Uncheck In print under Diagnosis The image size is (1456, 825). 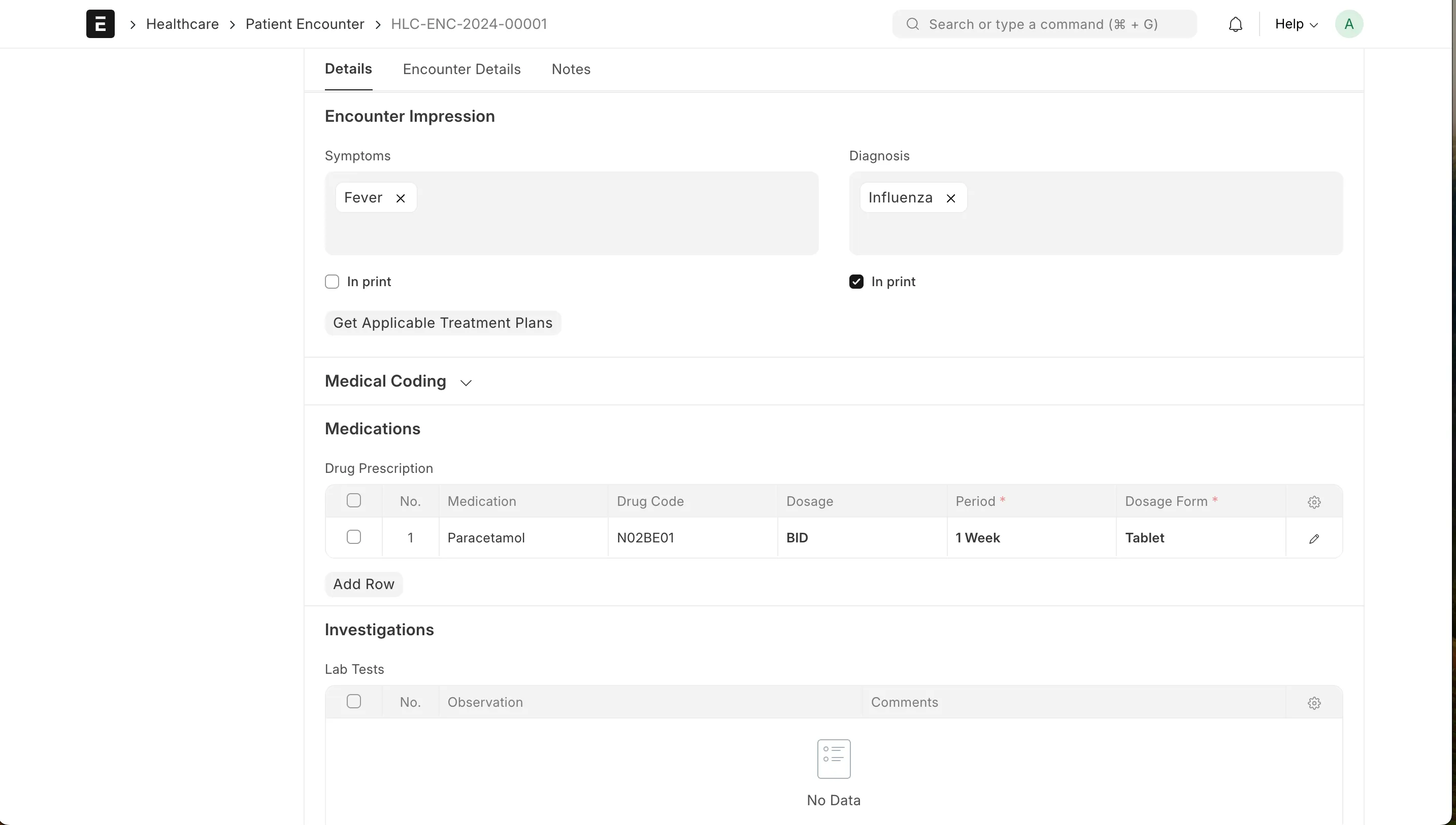click(856, 281)
